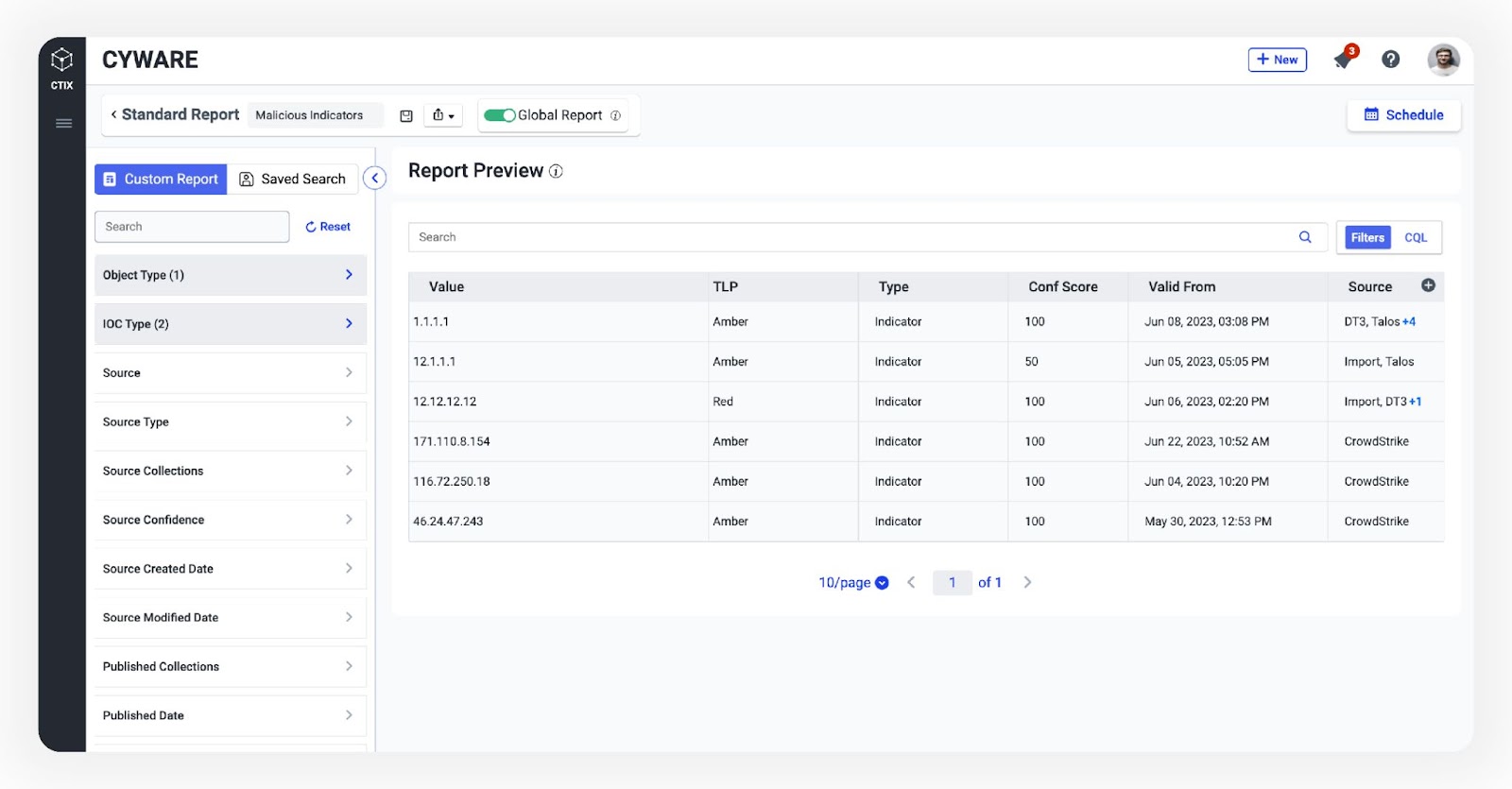Switch to the Saved Search tab
1512x789 pixels.
[292, 179]
